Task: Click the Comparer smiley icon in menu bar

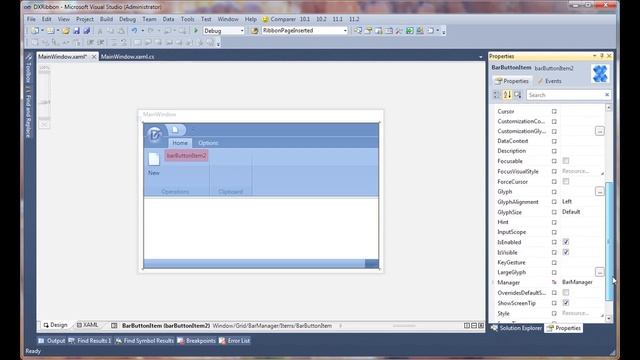Action: tap(265, 19)
